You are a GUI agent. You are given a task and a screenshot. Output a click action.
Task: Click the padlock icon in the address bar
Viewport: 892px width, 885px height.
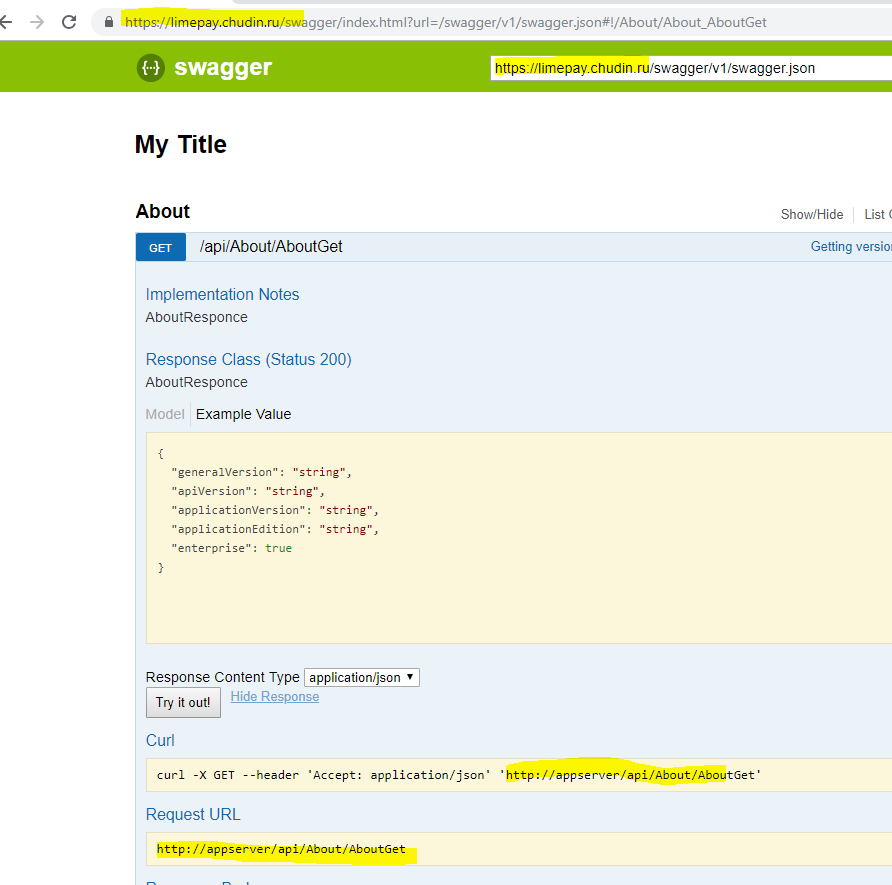(x=107, y=20)
